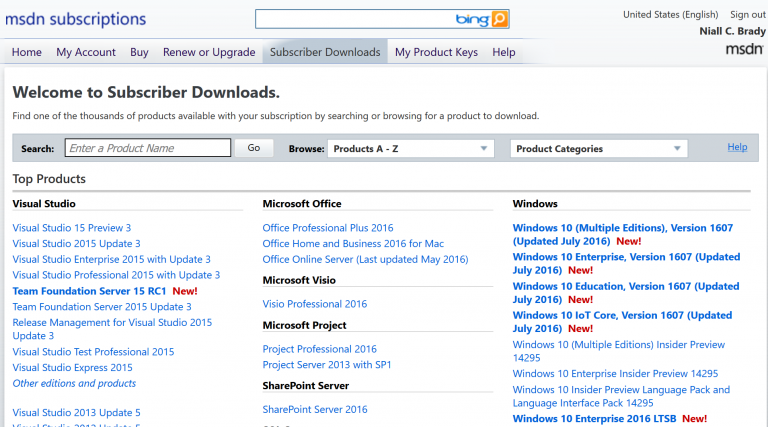Viewport: 768px width, 427px height.
Task: Open Windows 10 Enterprise 2016 LTSB link
Action: [x=595, y=419]
